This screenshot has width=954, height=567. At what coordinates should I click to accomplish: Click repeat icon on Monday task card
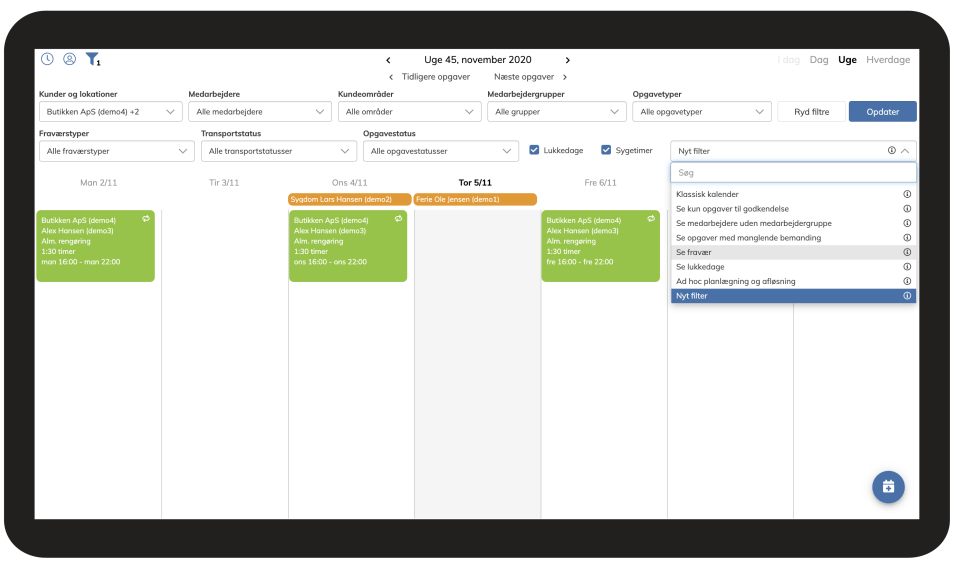coord(146,218)
